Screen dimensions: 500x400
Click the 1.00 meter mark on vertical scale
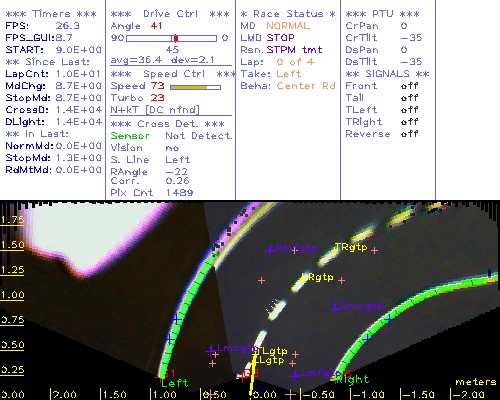click(12, 295)
